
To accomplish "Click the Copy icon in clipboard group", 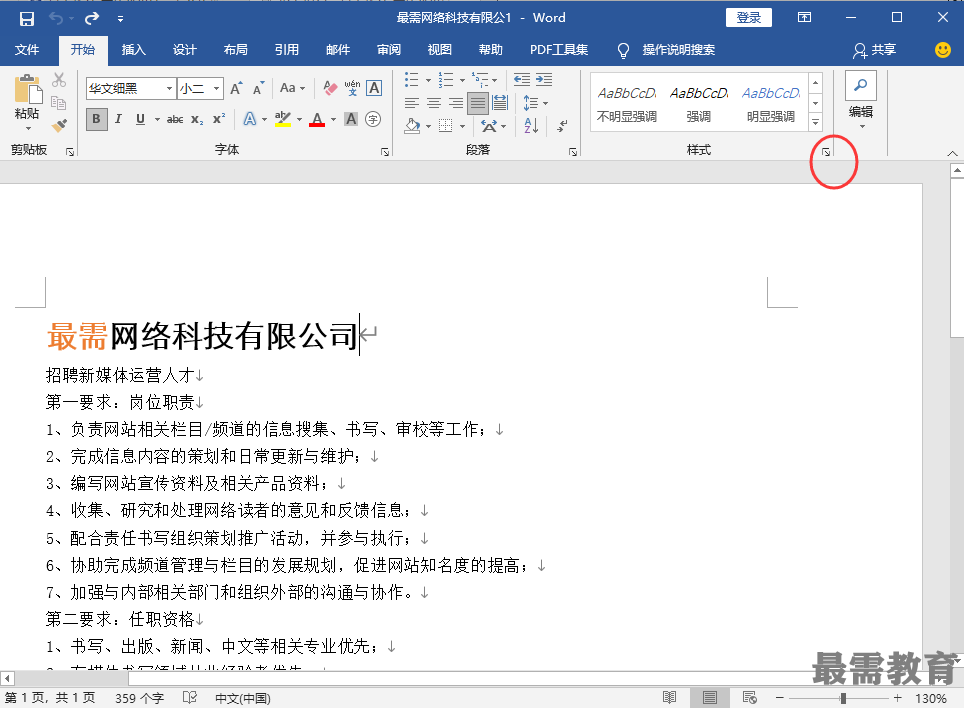I will [x=59, y=103].
